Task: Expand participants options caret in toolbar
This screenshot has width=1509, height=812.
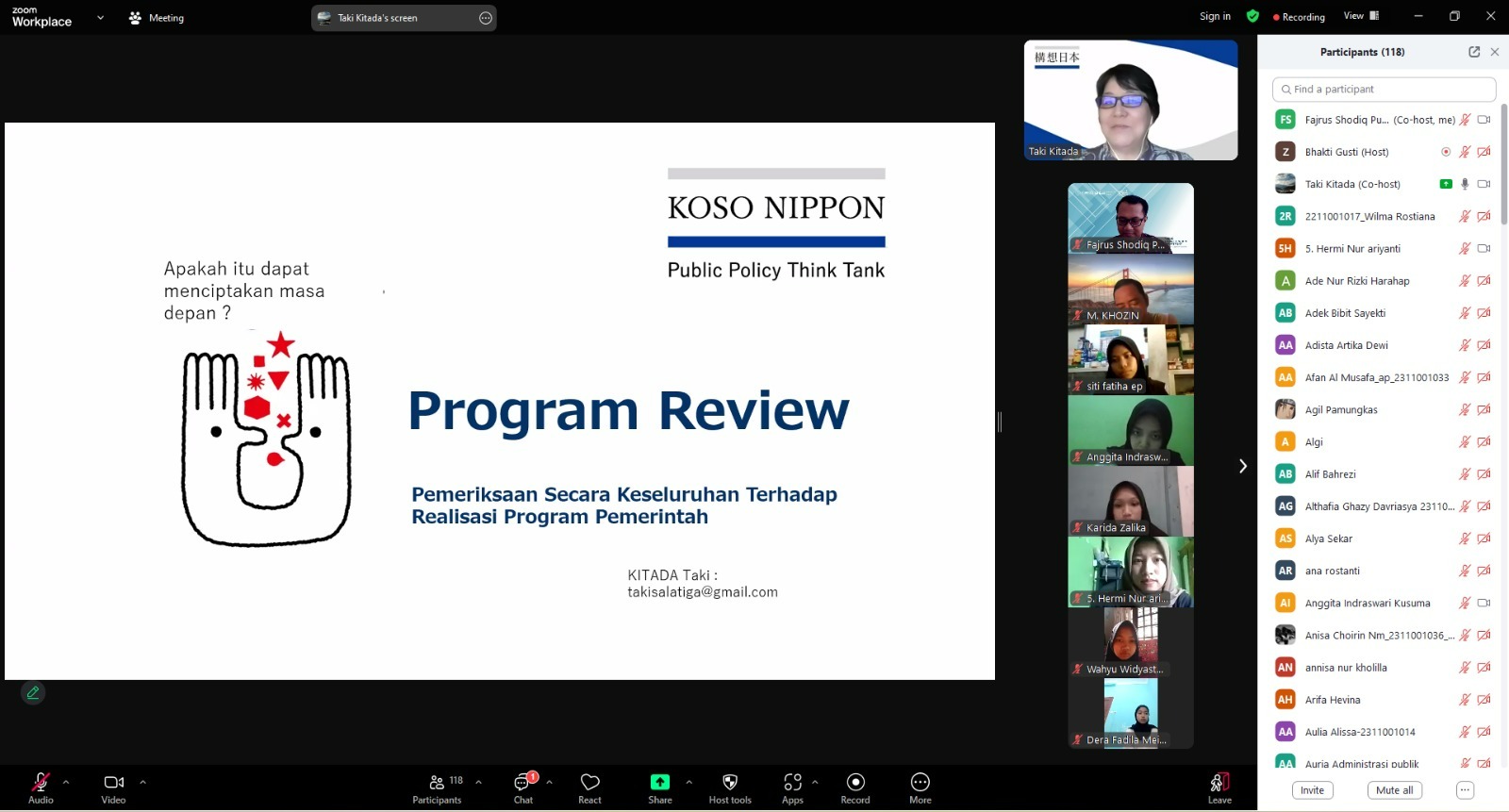Action: click(x=479, y=782)
